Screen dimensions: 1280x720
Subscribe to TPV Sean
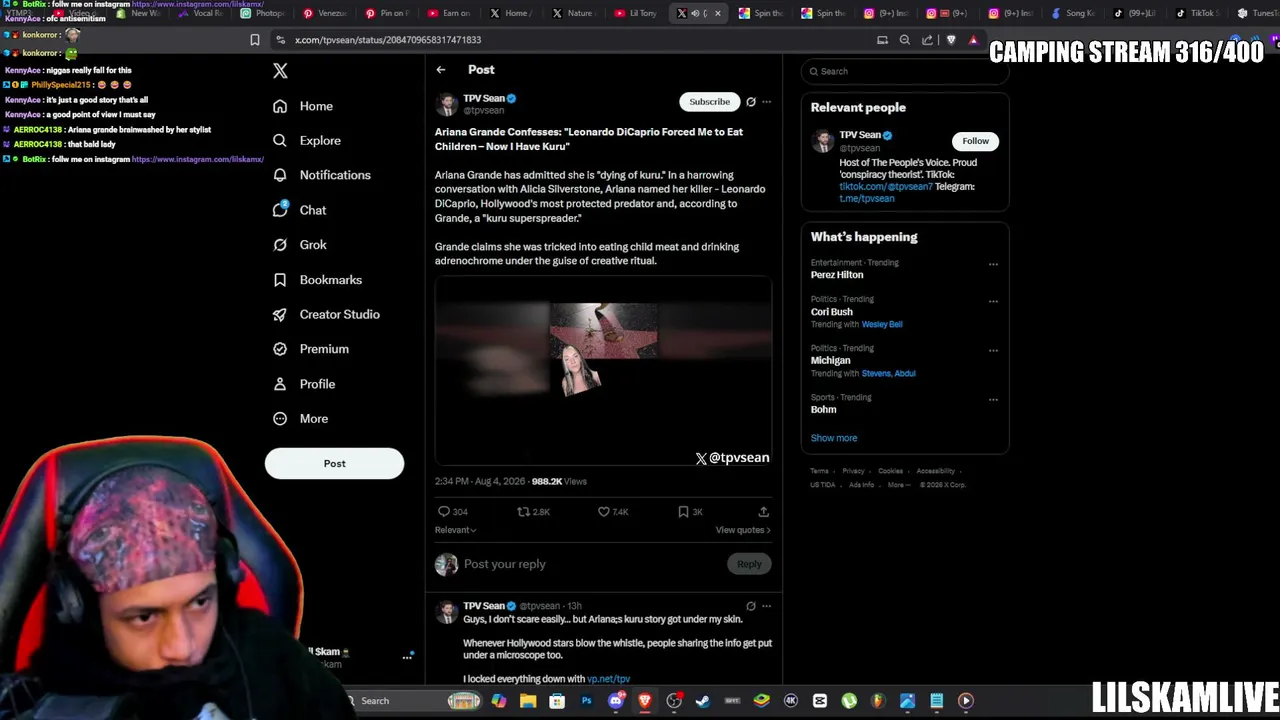tap(709, 102)
